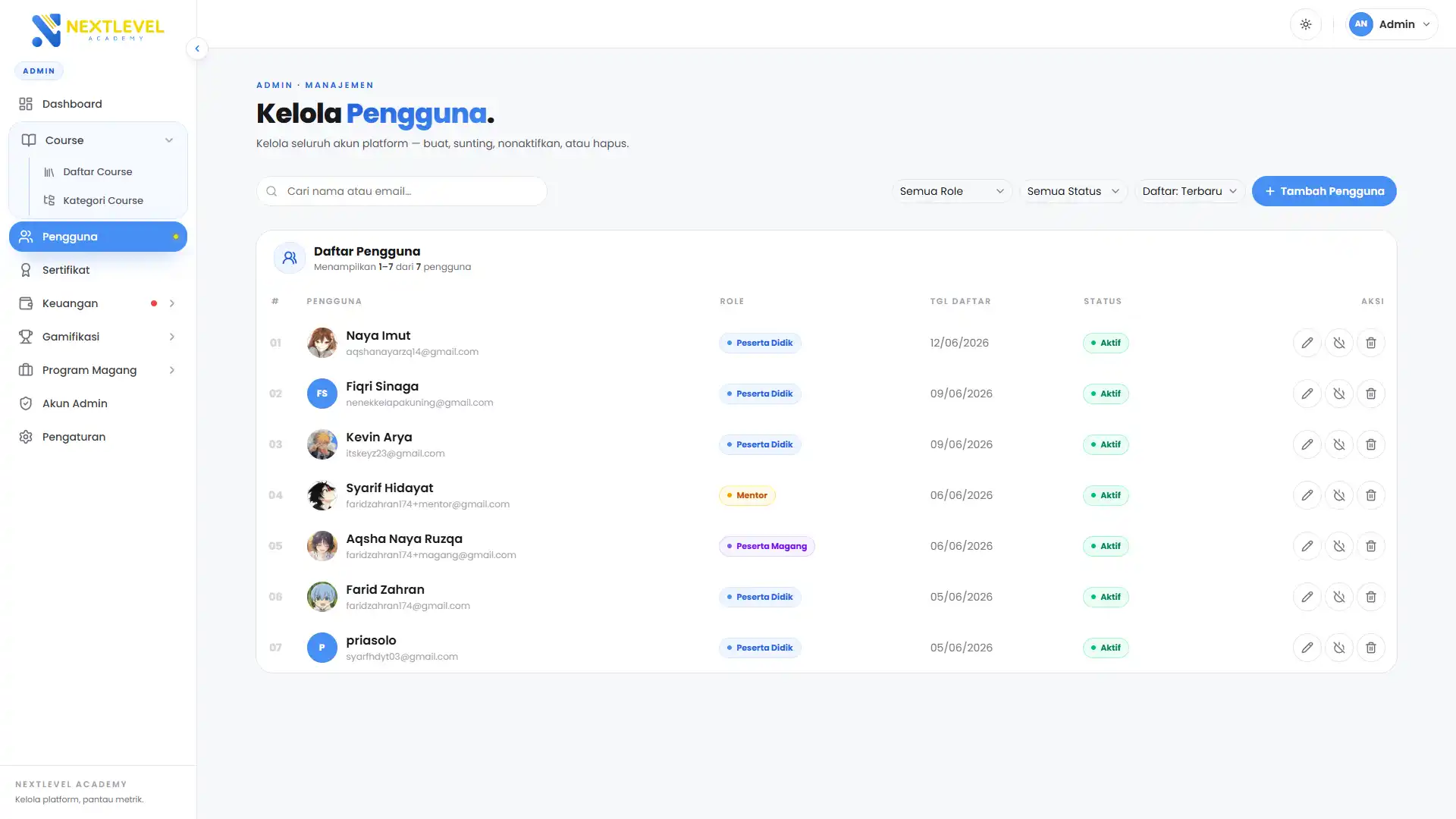Viewport: 1456px width, 819px height.
Task: Focus the Cari nama atau email search field
Action: pyautogui.click(x=402, y=191)
